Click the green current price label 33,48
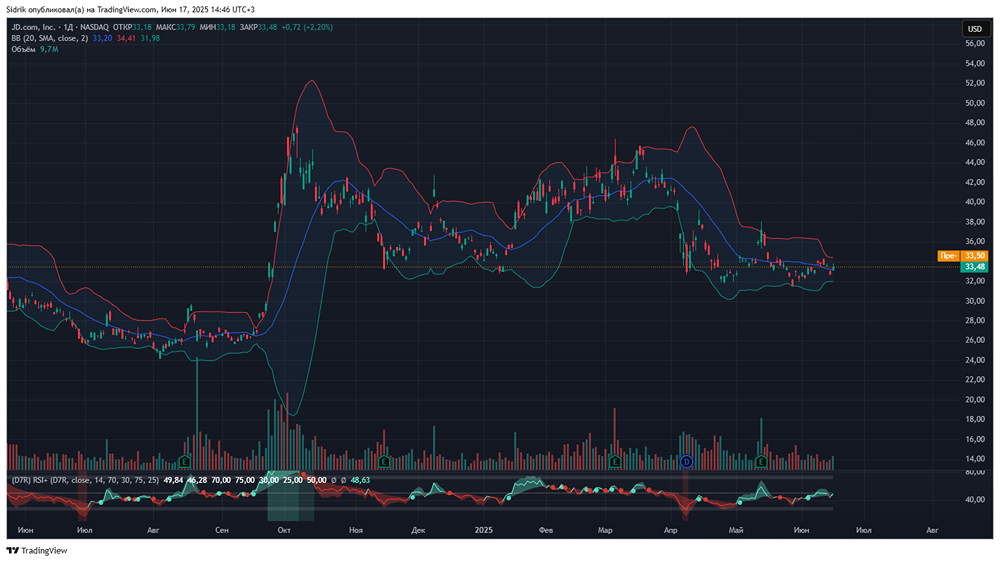This screenshot has width=1000, height=562. click(x=974, y=267)
